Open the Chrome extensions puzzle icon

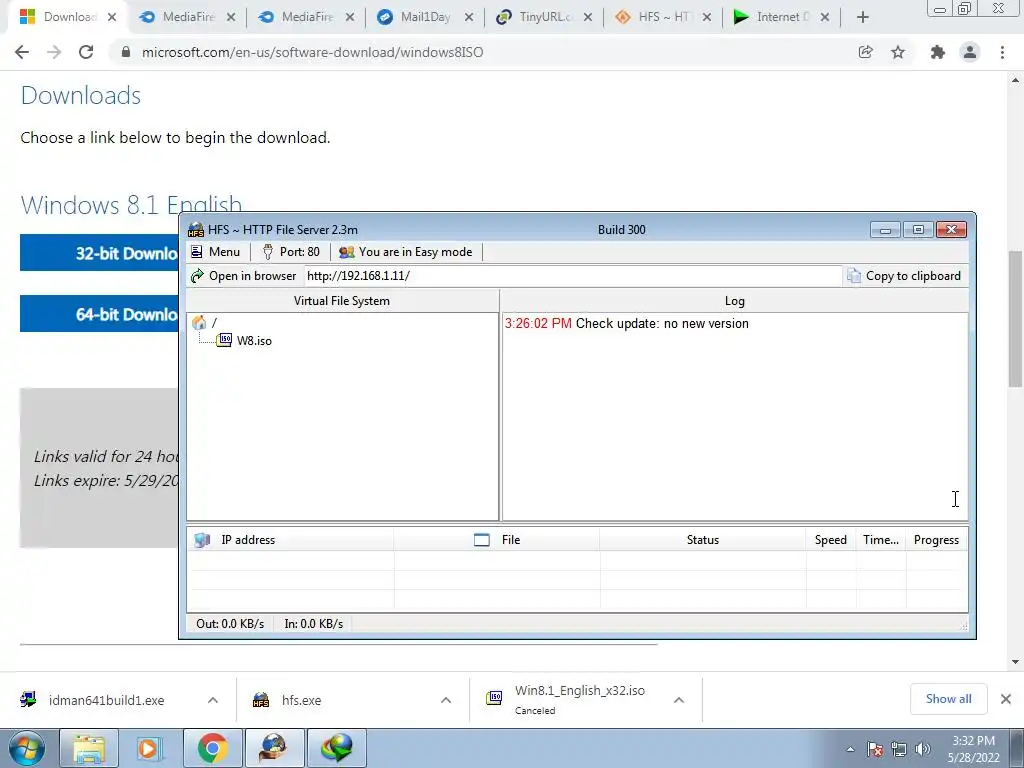point(938,52)
